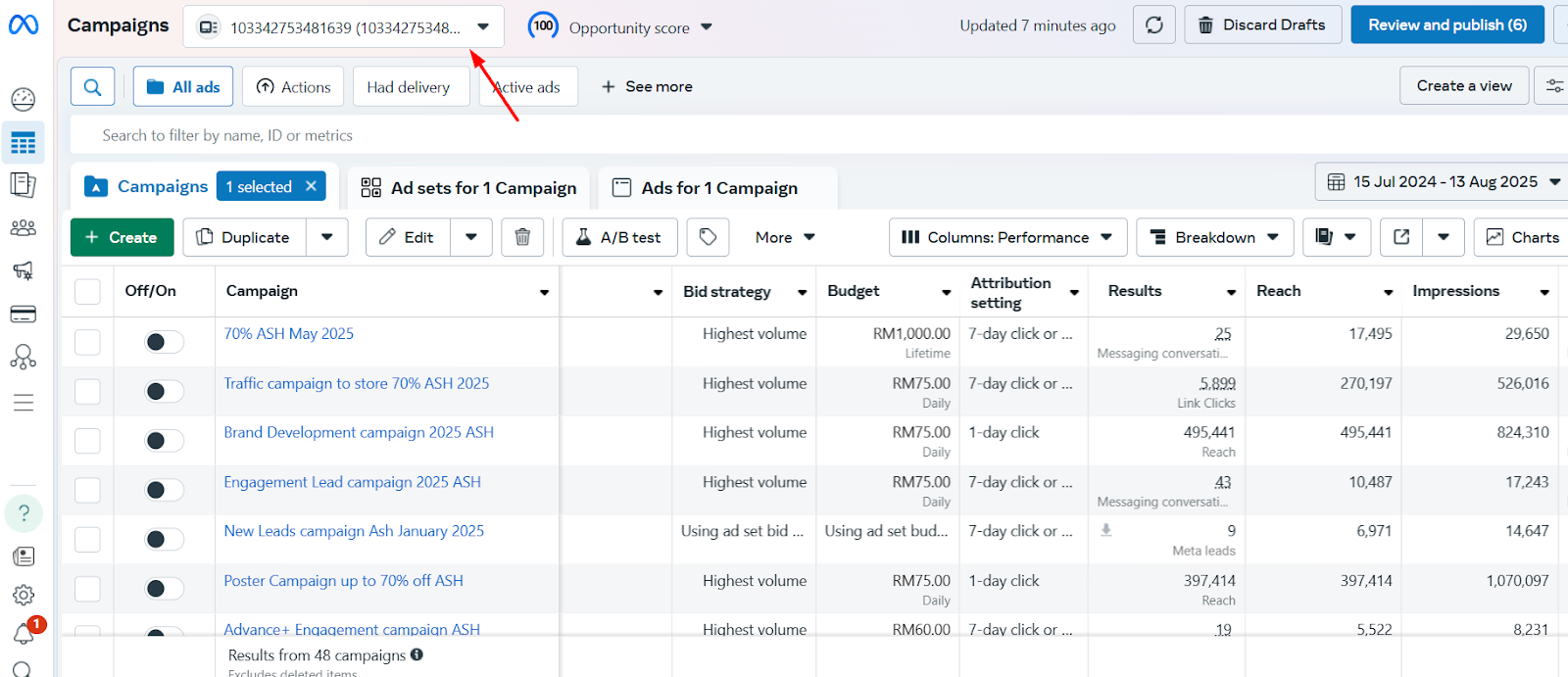Click the refresh data icon

point(1154,25)
